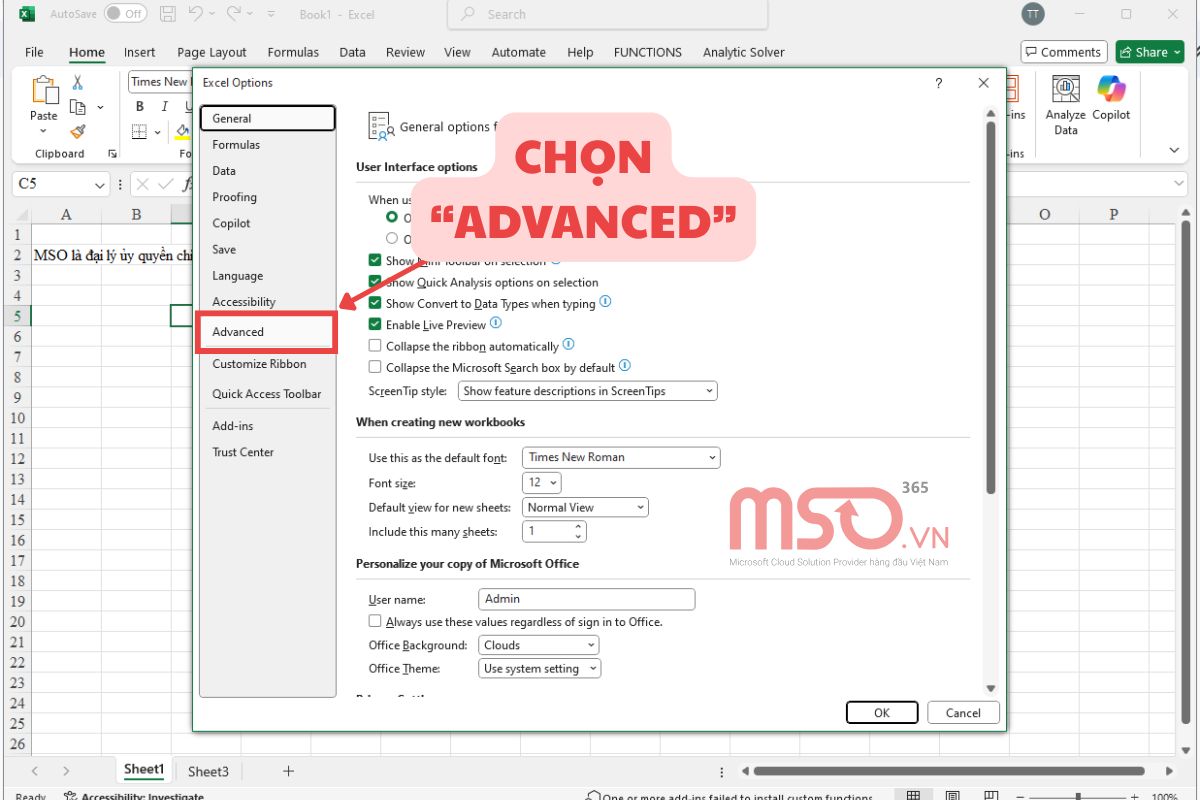Cancel formula entry with the X icon
This screenshot has width=1200, height=800.
pos(143,184)
